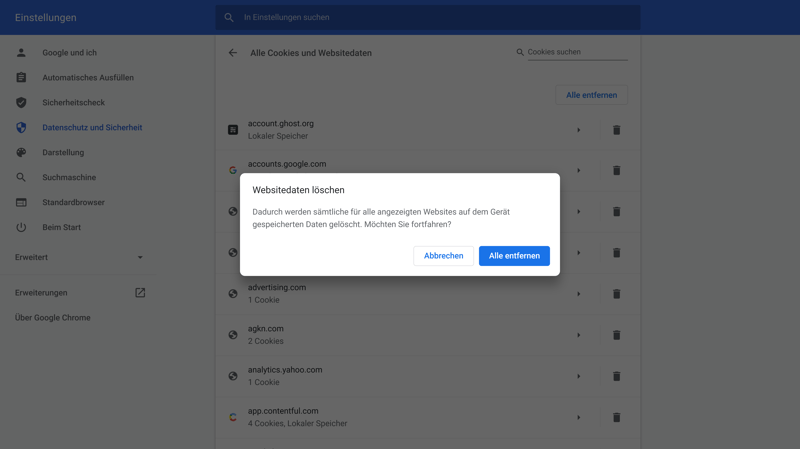Click Abbrechen to cancel the dialog
Screen dimensions: 800x449
[x=443, y=256]
